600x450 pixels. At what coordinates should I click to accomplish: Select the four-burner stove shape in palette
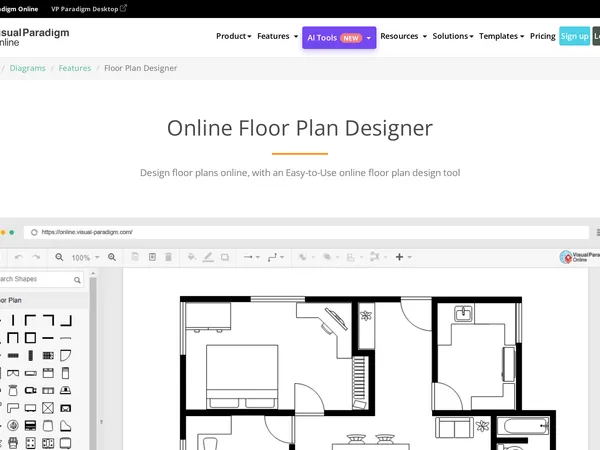(30, 443)
